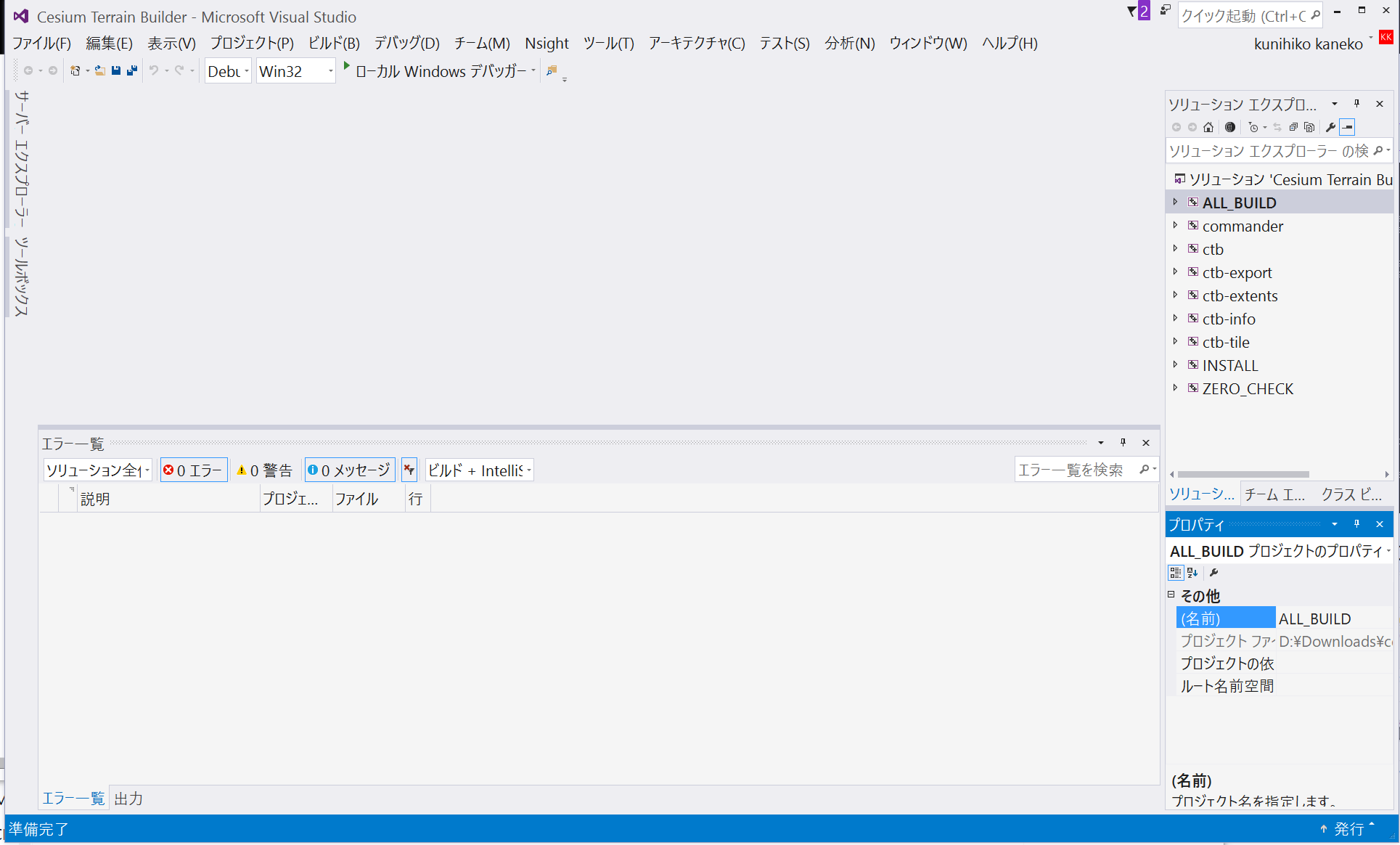Expand the ZERO_CHECK project node
The image size is (1400, 845).
coord(1176,388)
